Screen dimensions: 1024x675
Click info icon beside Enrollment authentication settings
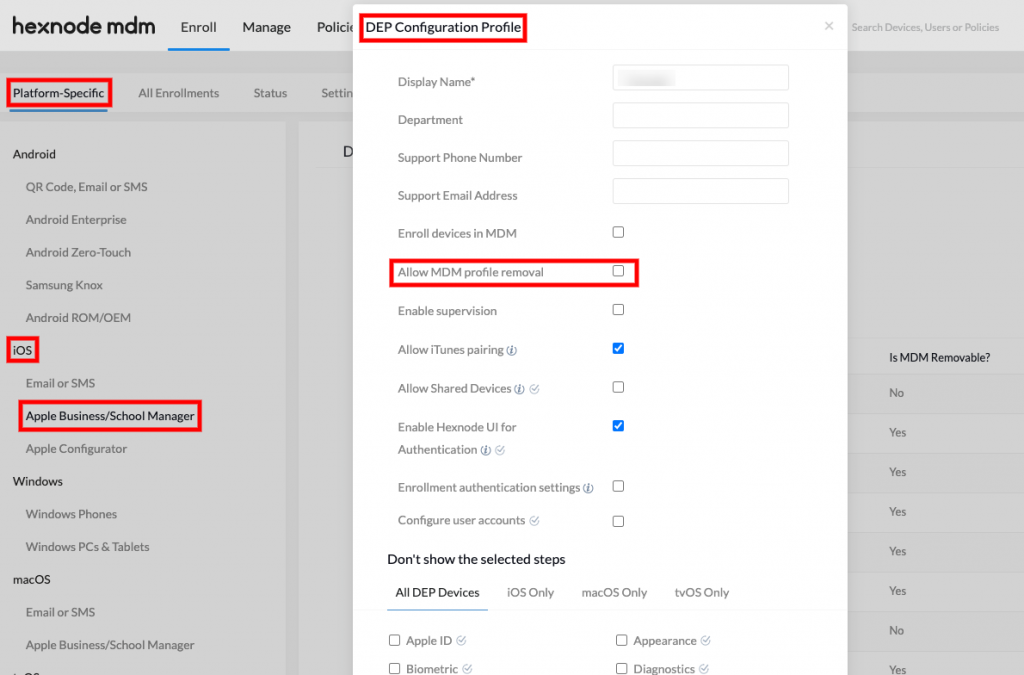tap(588, 488)
